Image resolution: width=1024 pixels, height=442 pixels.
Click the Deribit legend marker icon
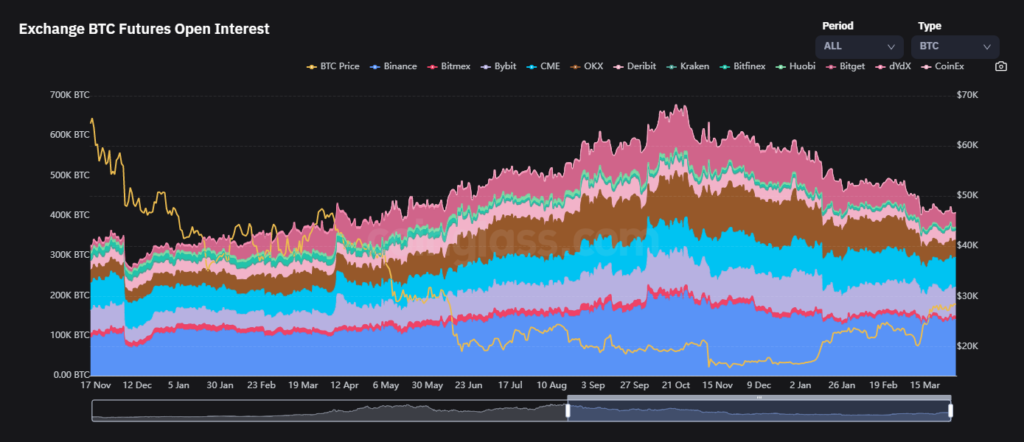coord(624,66)
